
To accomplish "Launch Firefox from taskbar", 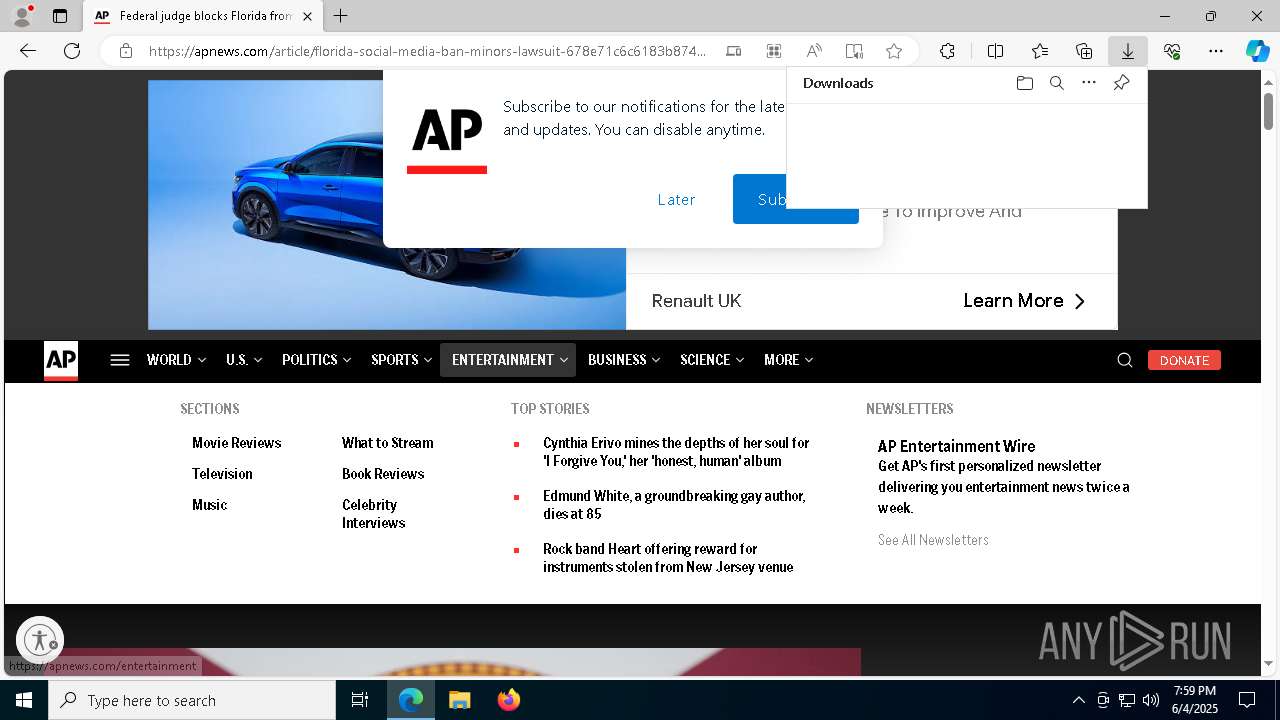I will click(508, 700).
